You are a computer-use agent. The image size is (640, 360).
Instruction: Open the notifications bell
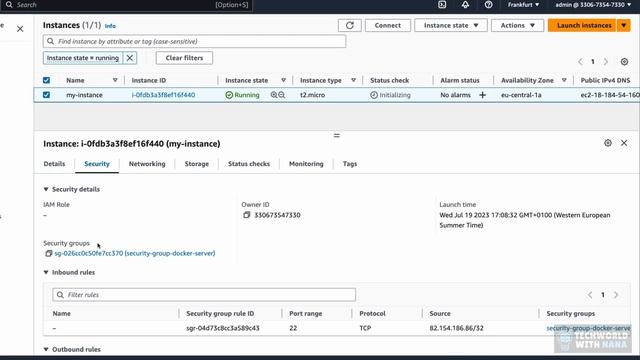coord(465,5)
